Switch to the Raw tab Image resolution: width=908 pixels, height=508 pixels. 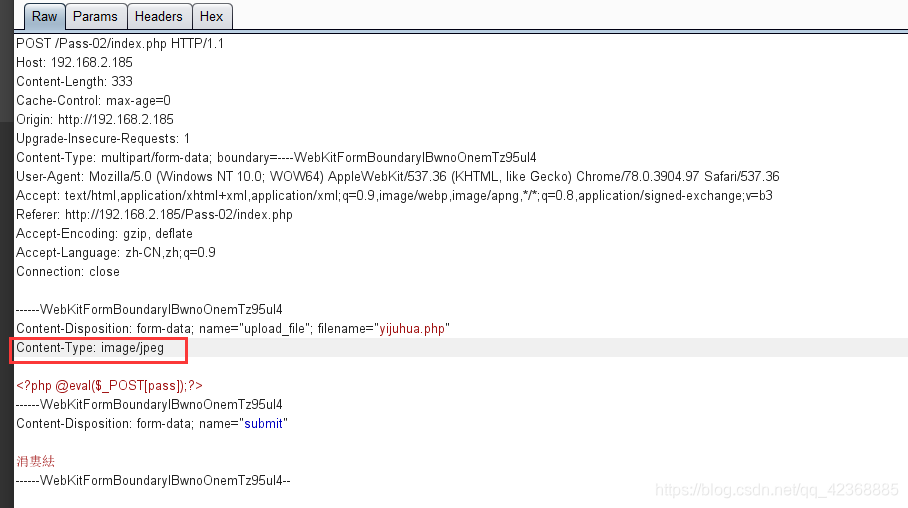(x=45, y=16)
